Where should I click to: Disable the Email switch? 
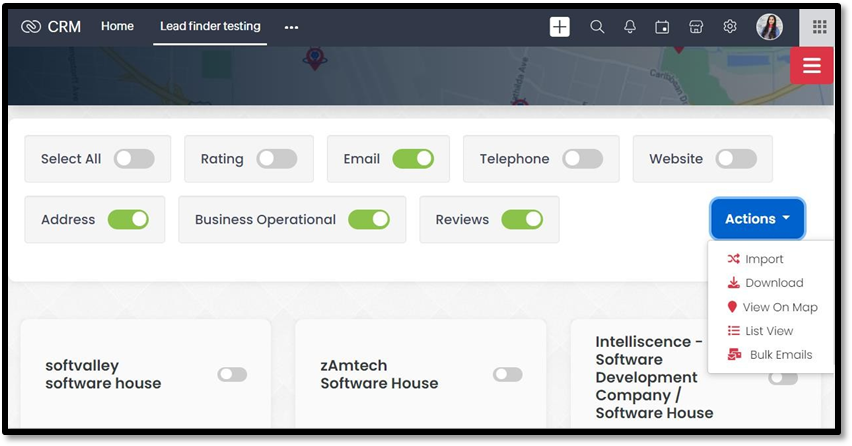[413, 159]
